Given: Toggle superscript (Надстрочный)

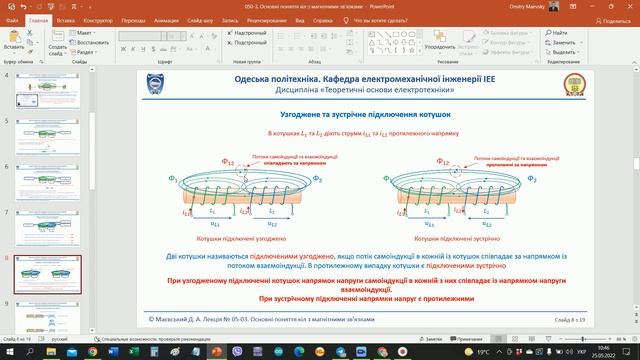Looking at the screenshot, I should click(x=247, y=33).
